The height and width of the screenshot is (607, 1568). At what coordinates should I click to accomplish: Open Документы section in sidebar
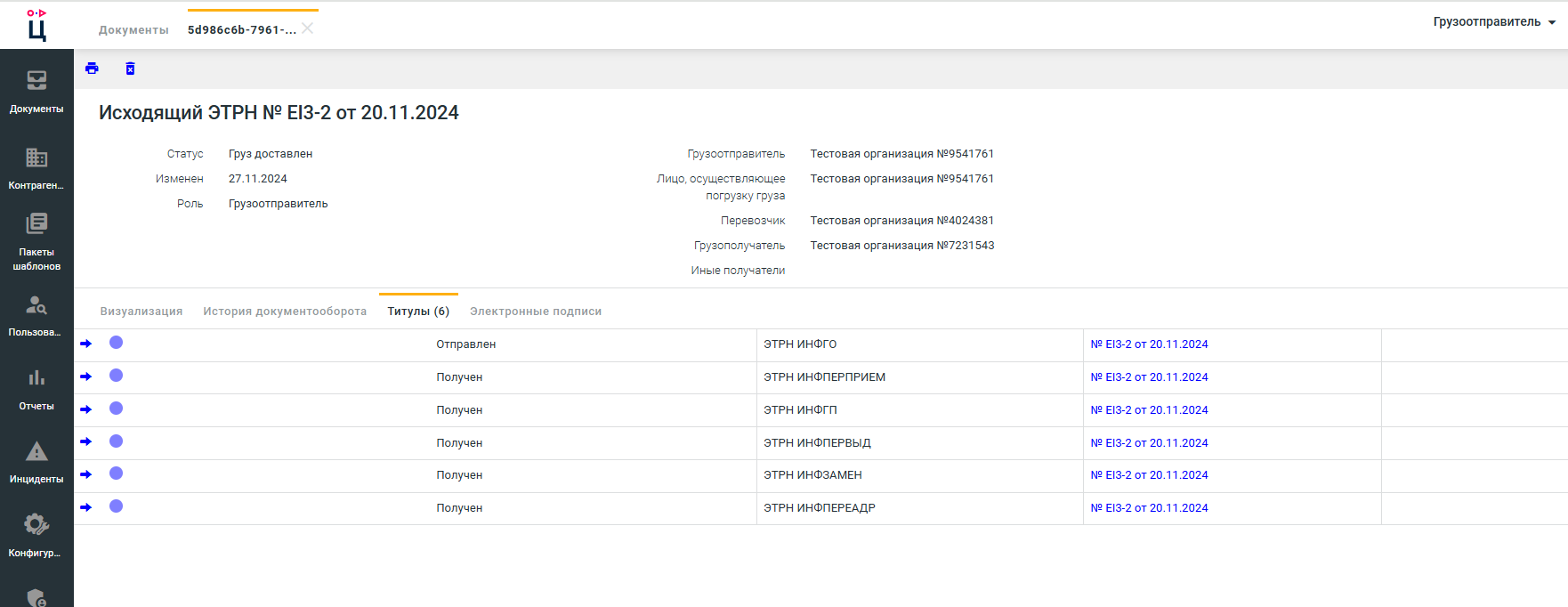coord(36,92)
